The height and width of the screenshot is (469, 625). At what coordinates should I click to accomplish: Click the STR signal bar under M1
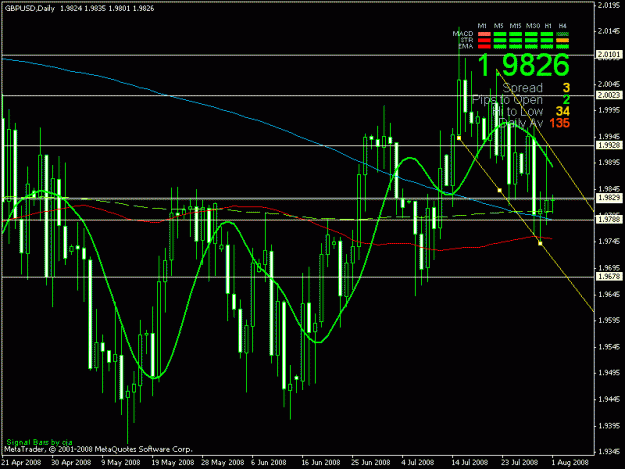(x=484, y=40)
